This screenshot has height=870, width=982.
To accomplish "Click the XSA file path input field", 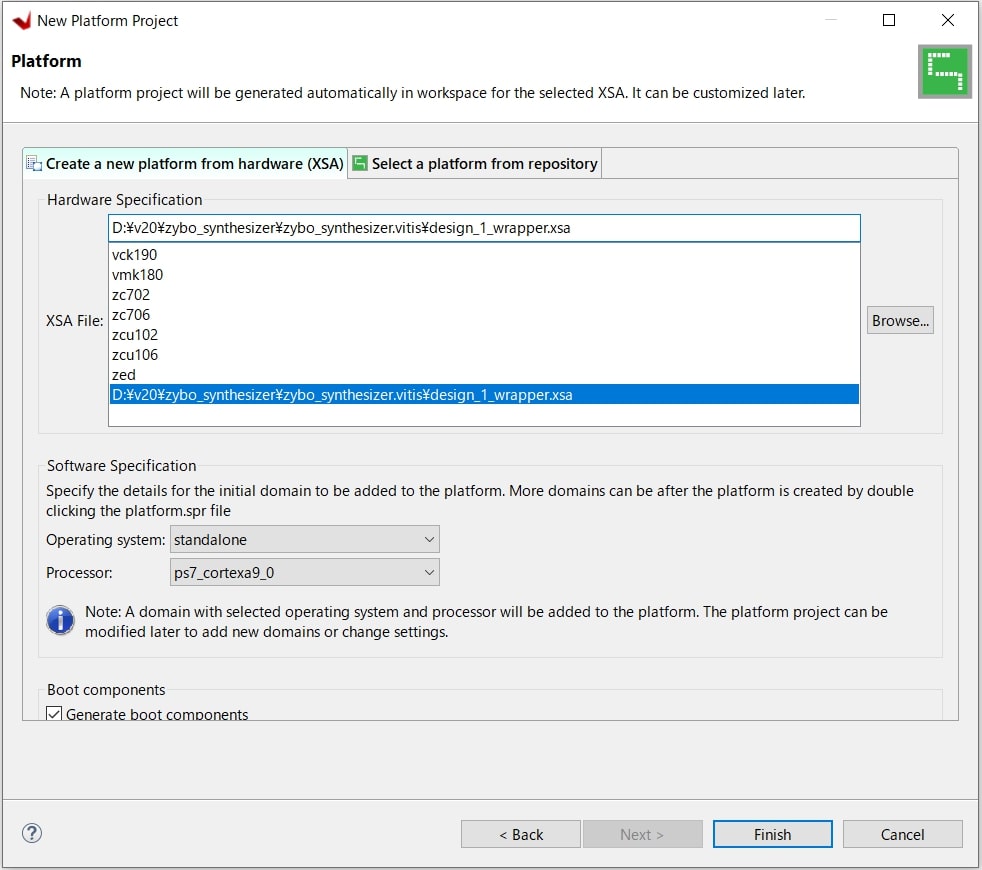I will 484,228.
